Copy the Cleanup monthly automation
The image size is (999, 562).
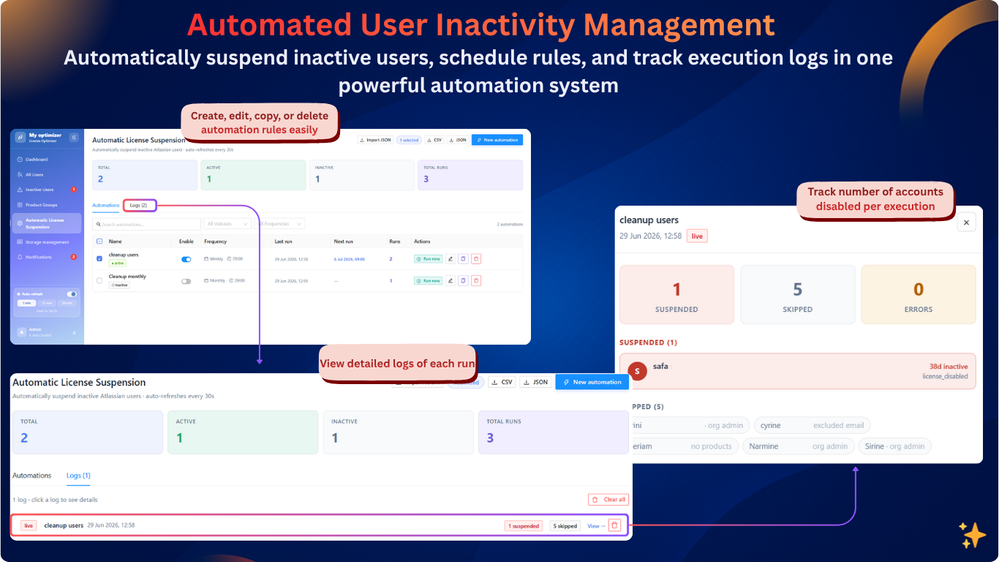(463, 280)
